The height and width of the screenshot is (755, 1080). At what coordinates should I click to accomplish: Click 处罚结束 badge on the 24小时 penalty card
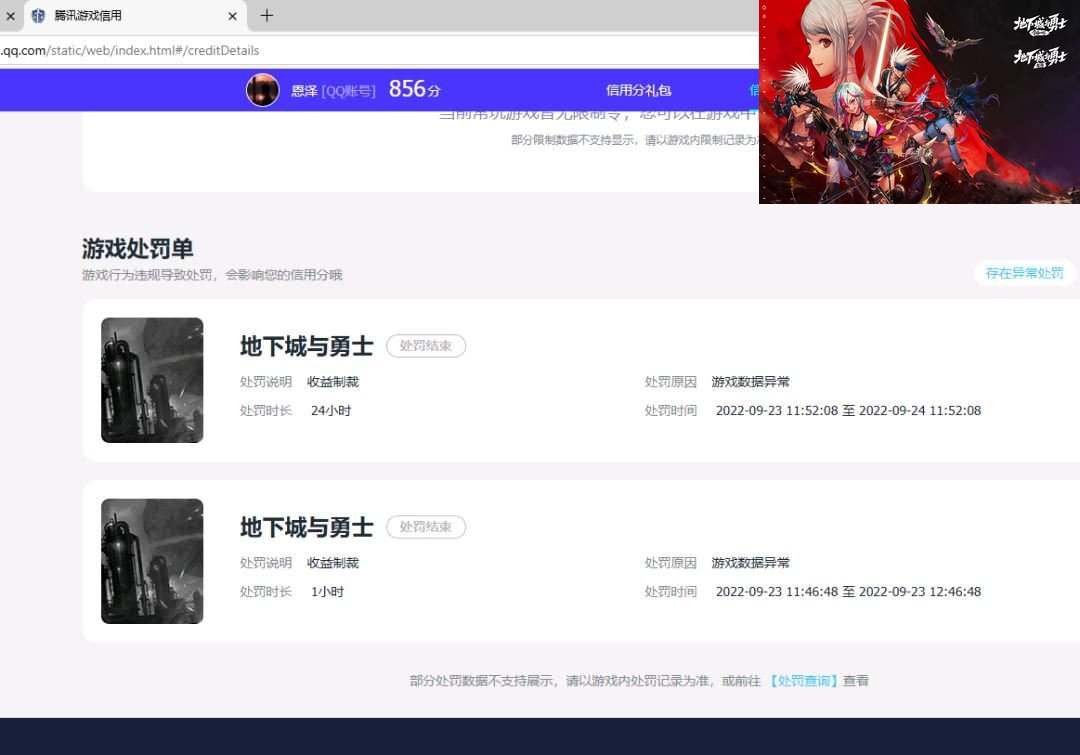[426, 346]
